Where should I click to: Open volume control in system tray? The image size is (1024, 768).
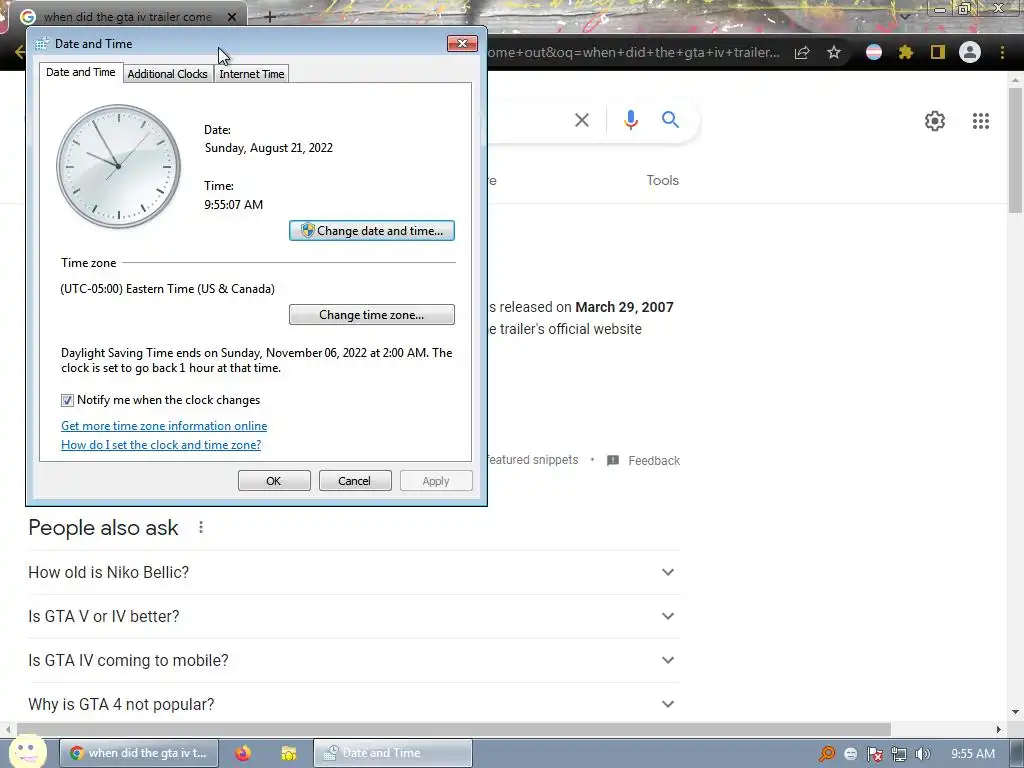click(922, 754)
